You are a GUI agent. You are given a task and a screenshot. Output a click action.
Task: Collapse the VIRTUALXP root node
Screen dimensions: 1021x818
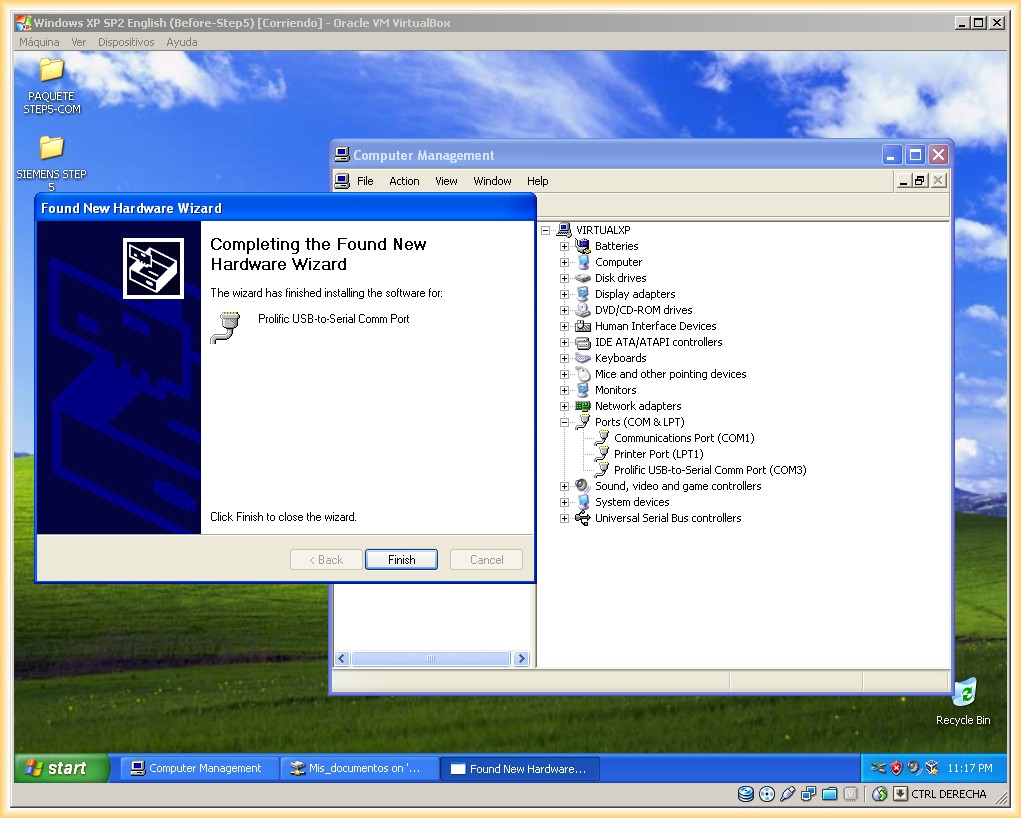546,230
